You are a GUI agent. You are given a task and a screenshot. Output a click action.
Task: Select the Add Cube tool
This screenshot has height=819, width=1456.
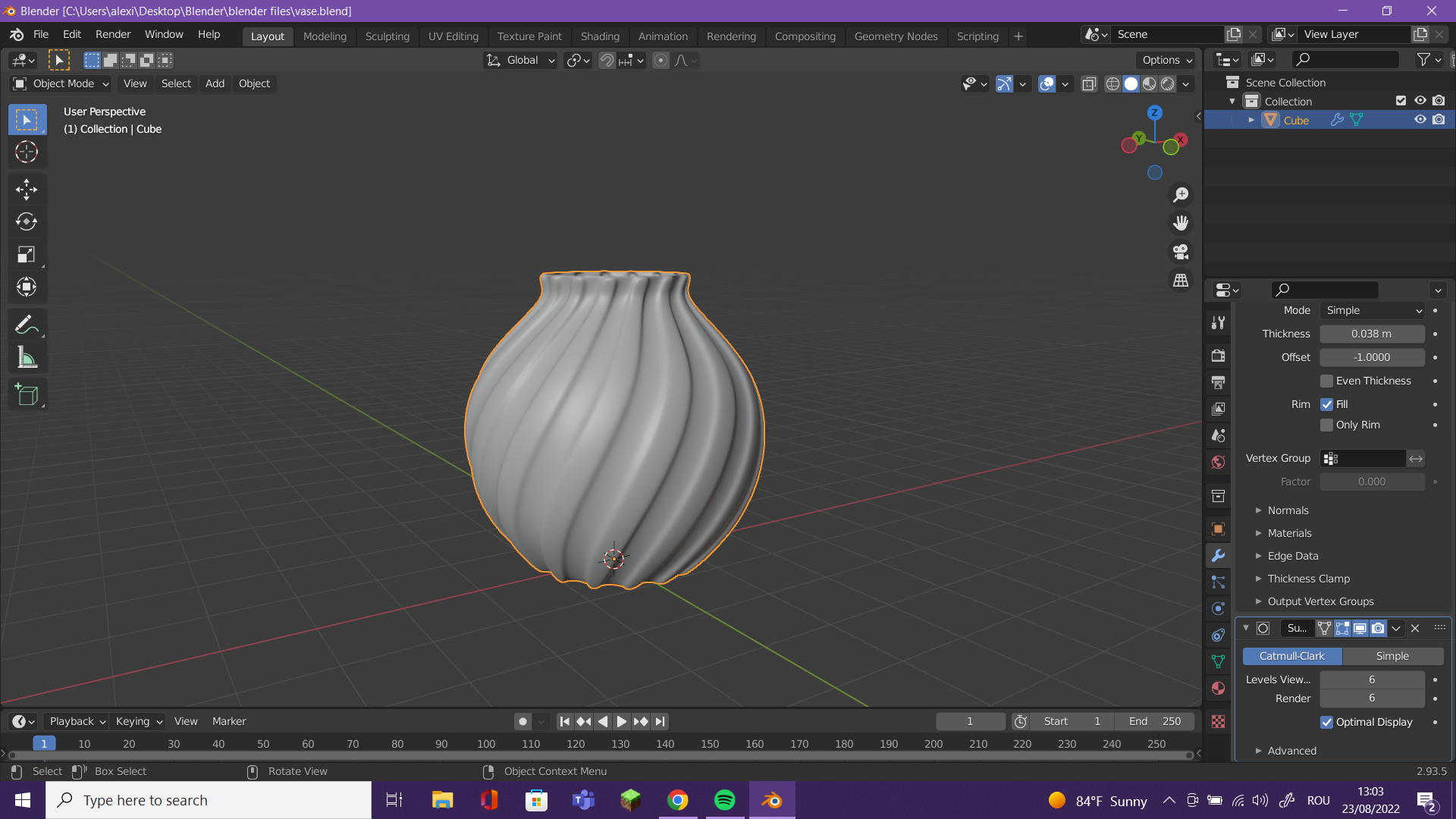click(x=27, y=394)
